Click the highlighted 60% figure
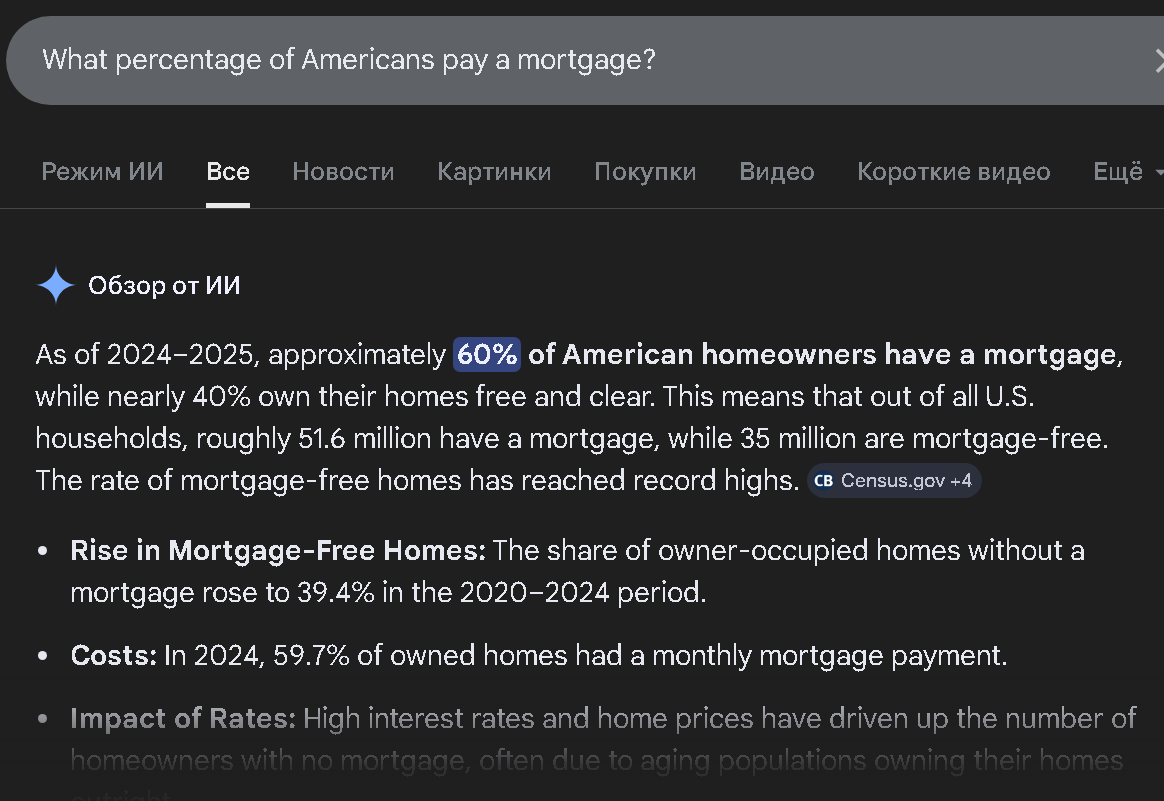 [487, 354]
